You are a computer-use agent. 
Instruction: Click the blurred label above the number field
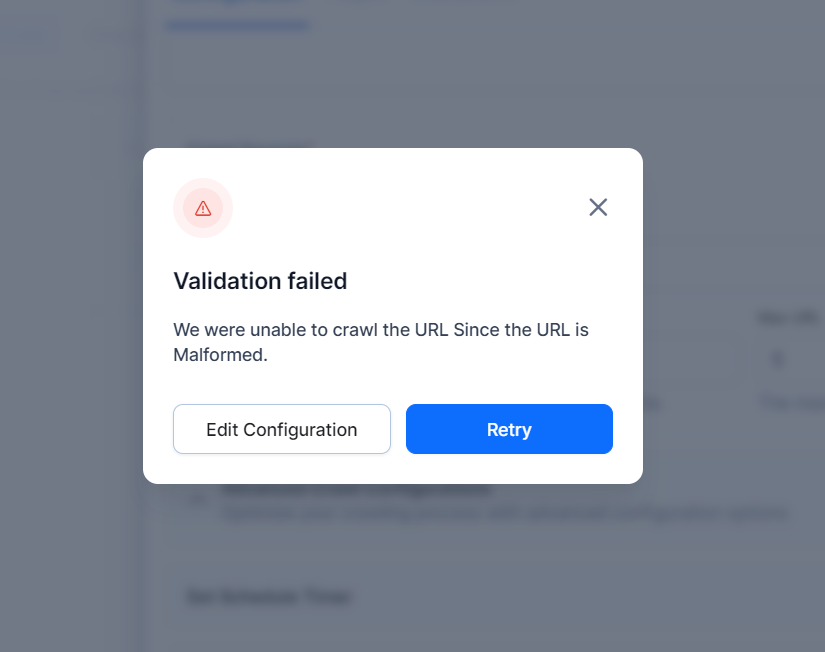coord(790,318)
